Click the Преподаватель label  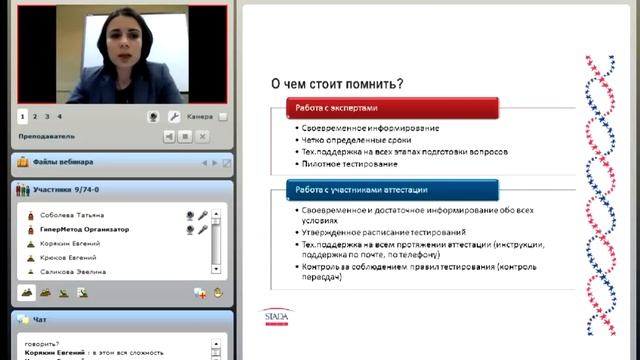pos(47,136)
